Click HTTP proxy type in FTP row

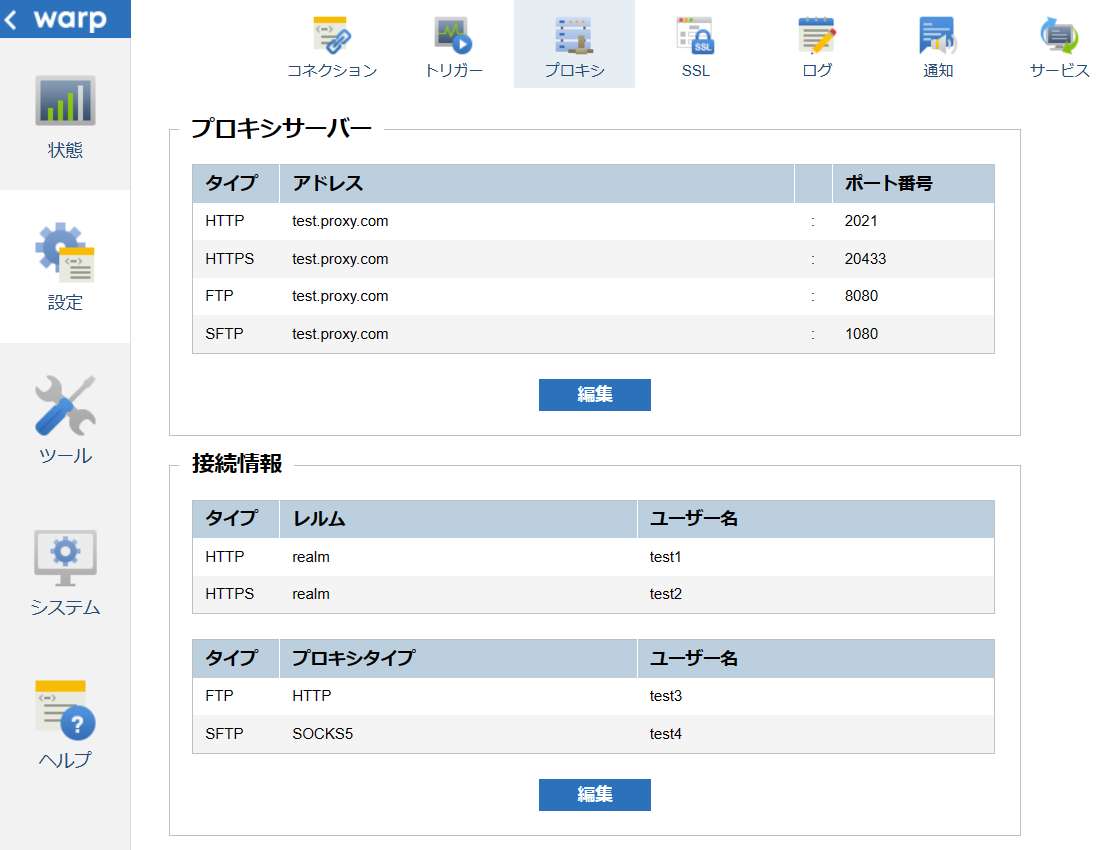[x=311, y=696]
